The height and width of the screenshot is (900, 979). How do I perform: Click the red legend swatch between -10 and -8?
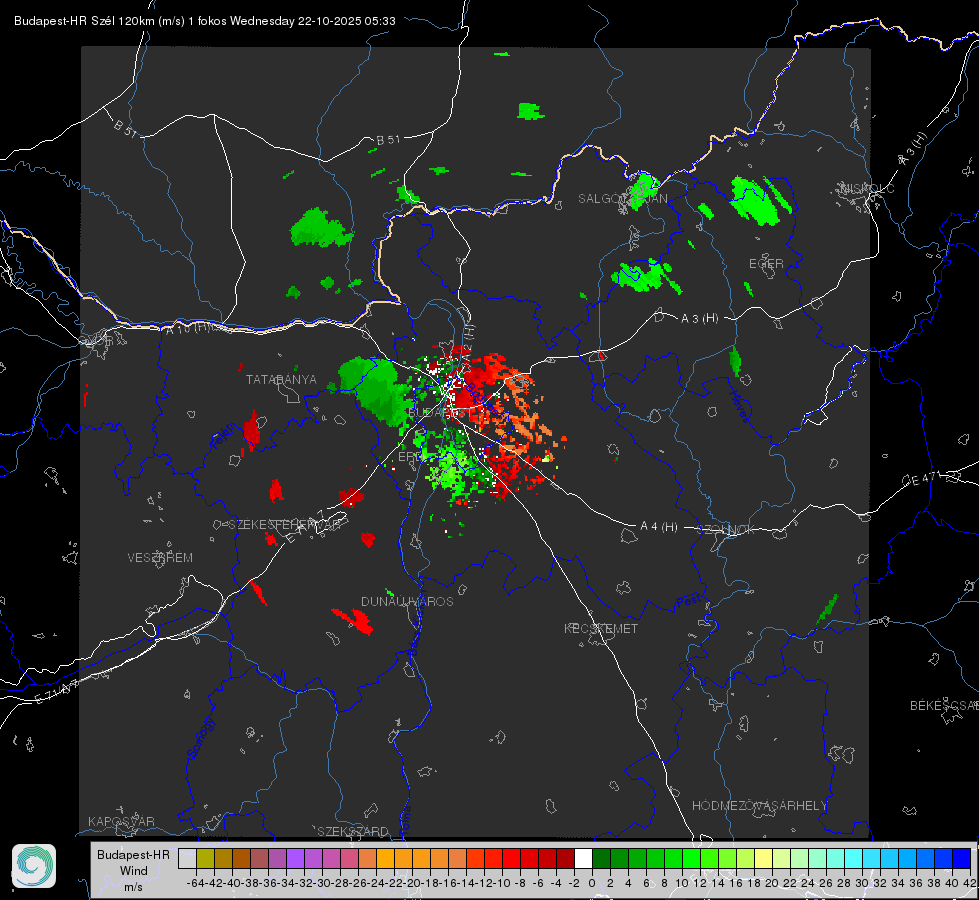[x=511, y=858]
